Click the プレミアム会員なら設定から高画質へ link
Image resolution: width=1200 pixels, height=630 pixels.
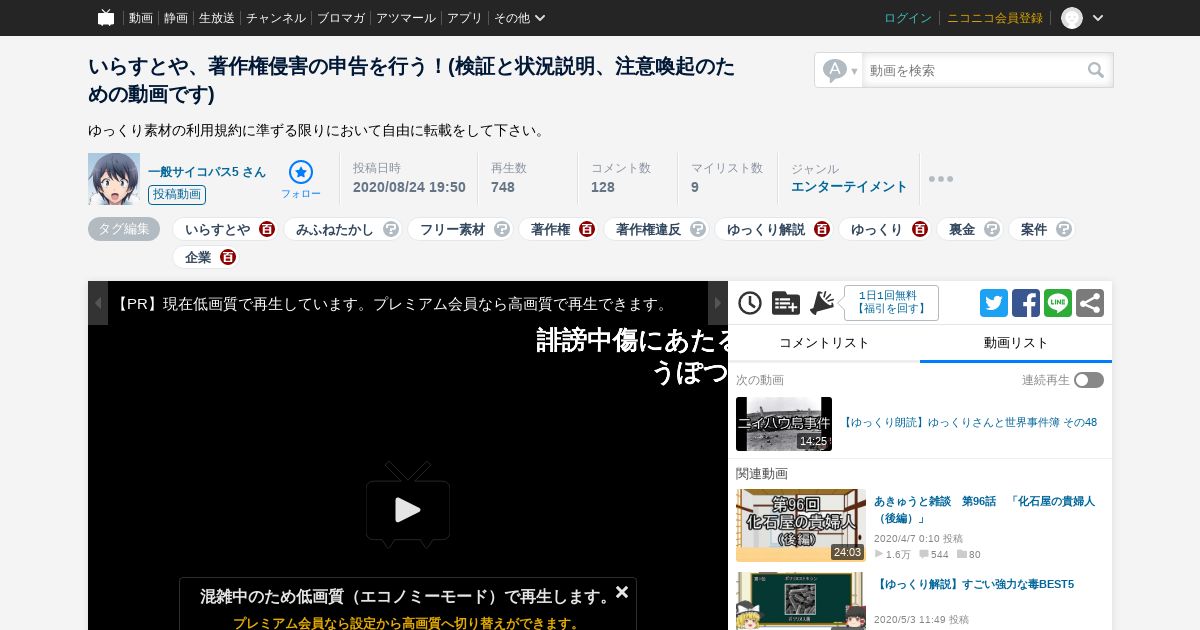point(407,623)
